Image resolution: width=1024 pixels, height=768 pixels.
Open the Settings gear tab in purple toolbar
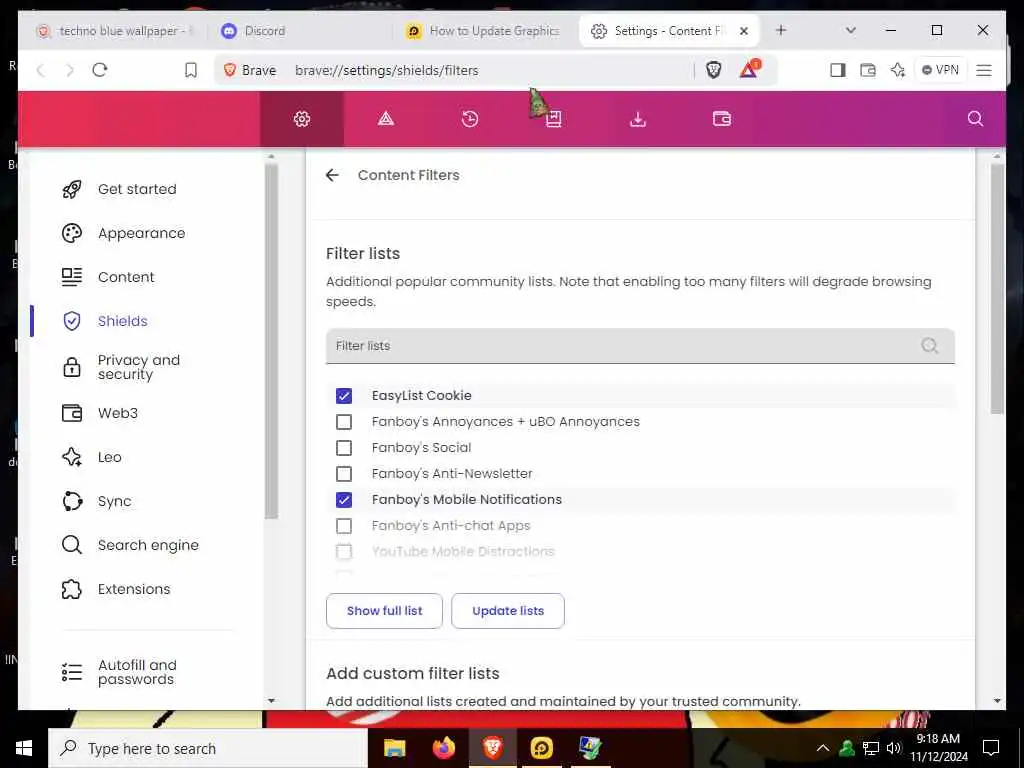click(x=302, y=119)
